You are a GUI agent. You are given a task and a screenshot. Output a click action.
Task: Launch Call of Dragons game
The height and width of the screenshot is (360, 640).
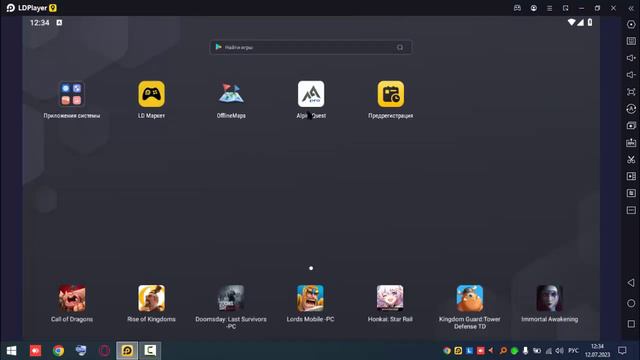72,298
